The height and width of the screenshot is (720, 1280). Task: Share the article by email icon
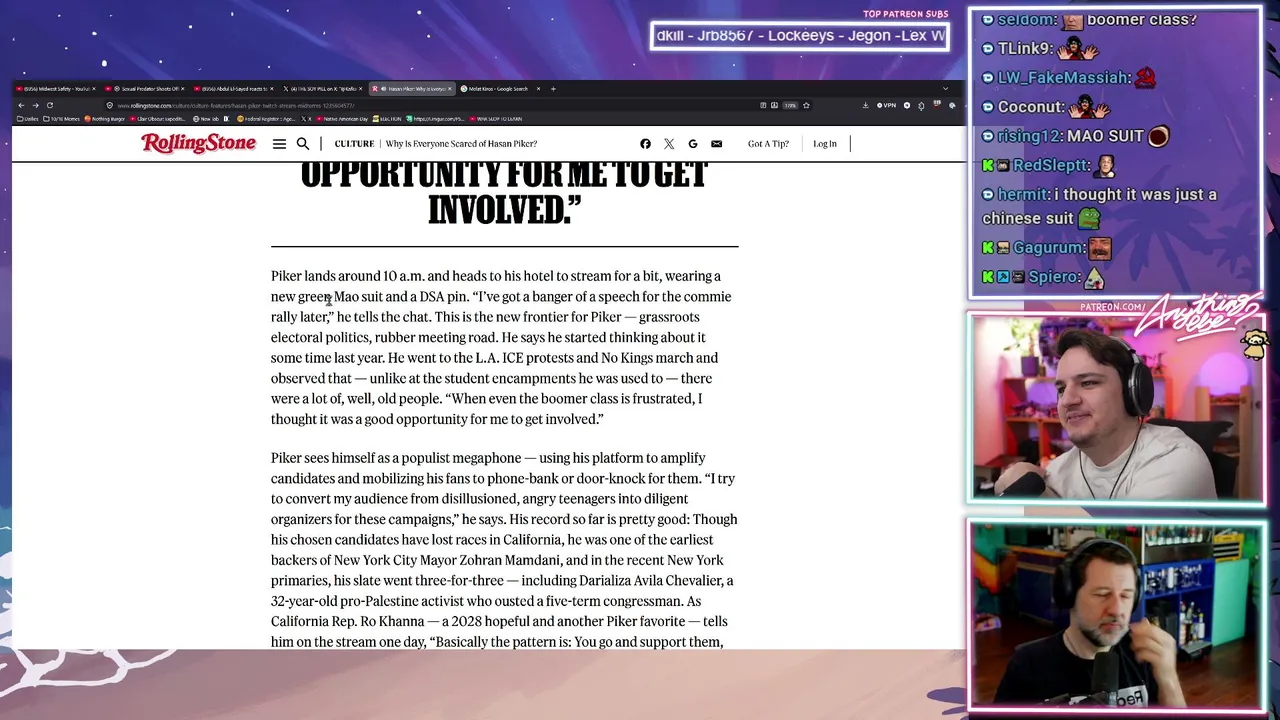(716, 144)
